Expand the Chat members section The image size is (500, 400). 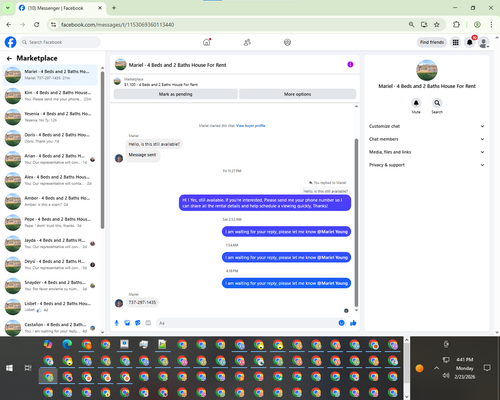pyautogui.click(x=427, y=139)
